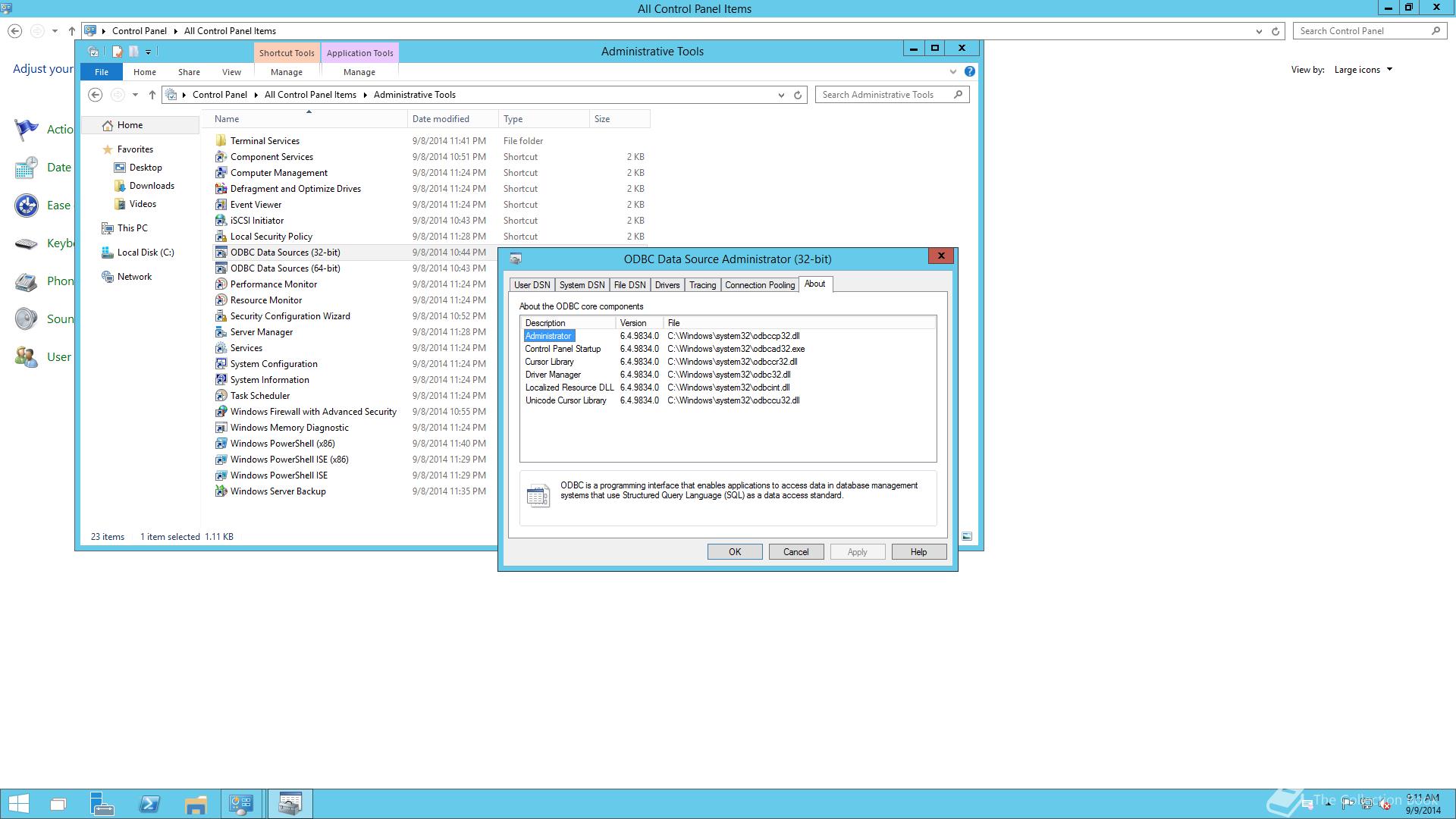Click the Computer Management icon
This screenshot has height=819, width=1456.
[221, 173]
